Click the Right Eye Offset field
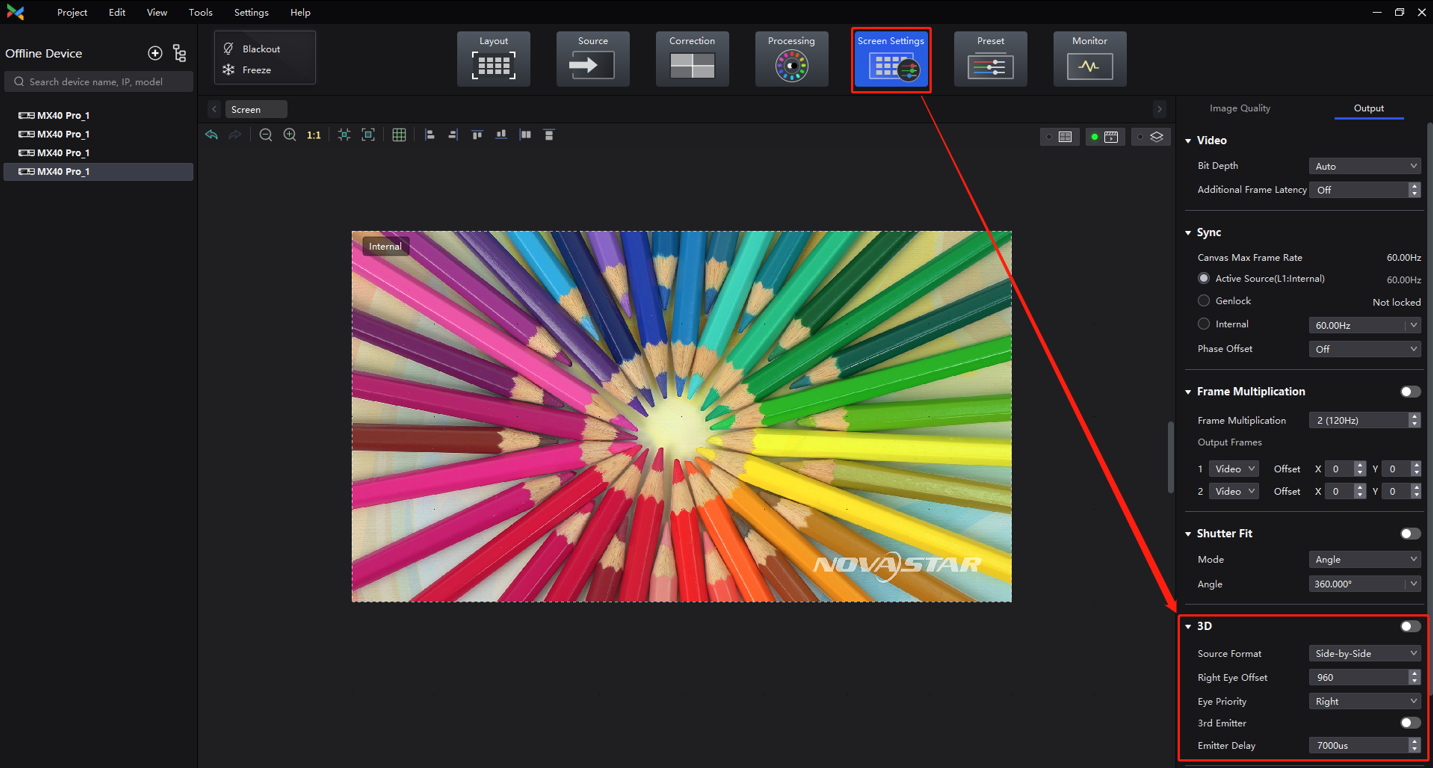 click(x=1364, y=678)
